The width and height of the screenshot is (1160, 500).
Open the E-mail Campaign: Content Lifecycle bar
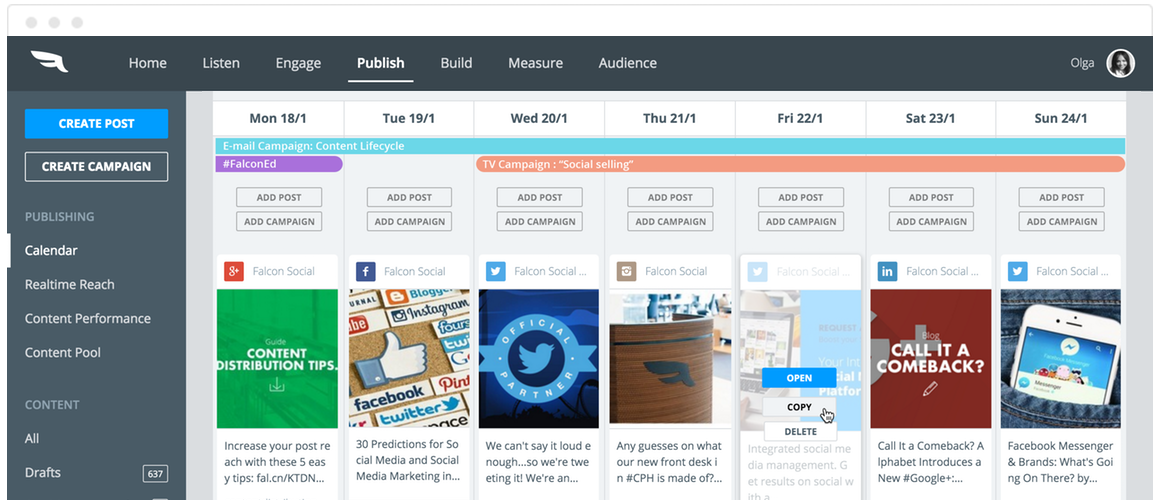(670, 146)
